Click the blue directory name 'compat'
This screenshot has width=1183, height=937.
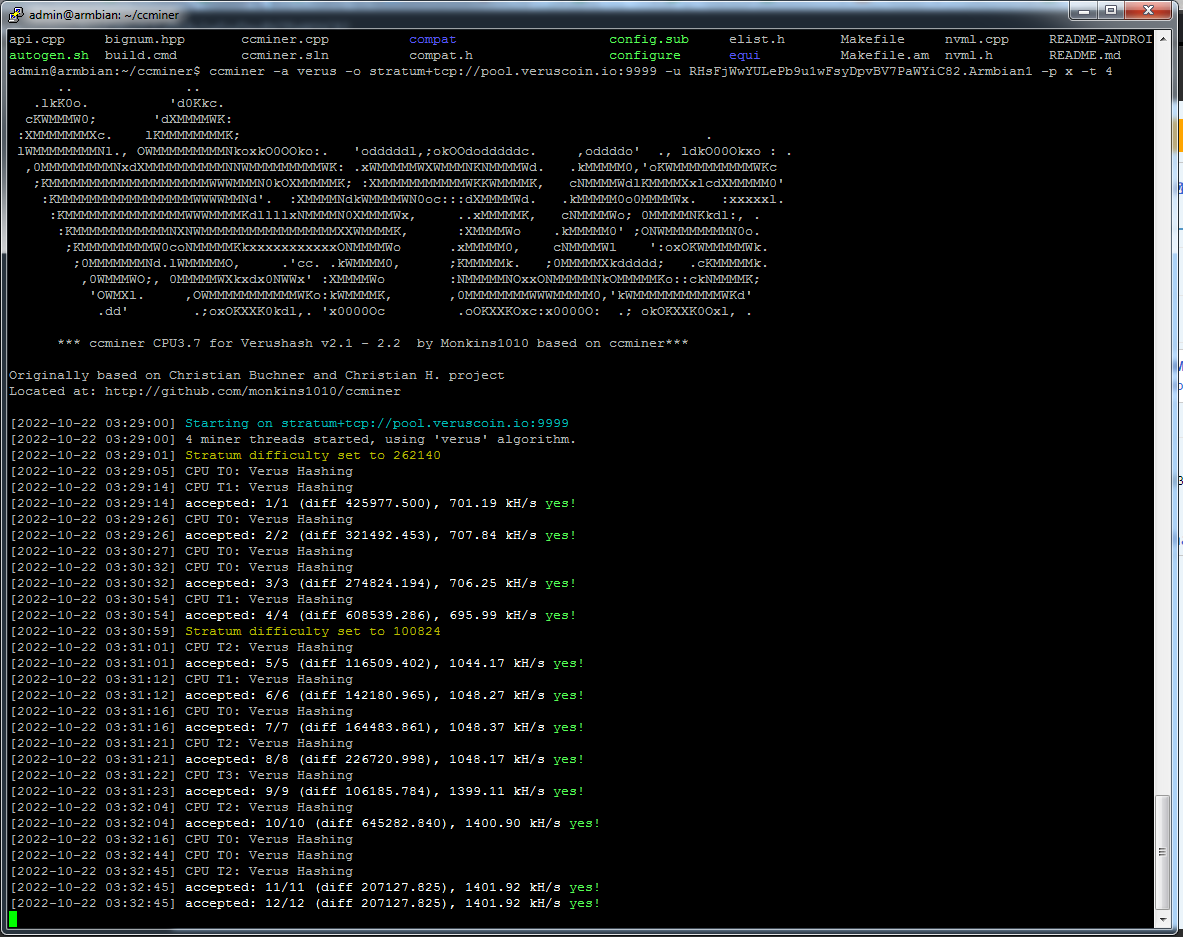(x=433, y=39)
